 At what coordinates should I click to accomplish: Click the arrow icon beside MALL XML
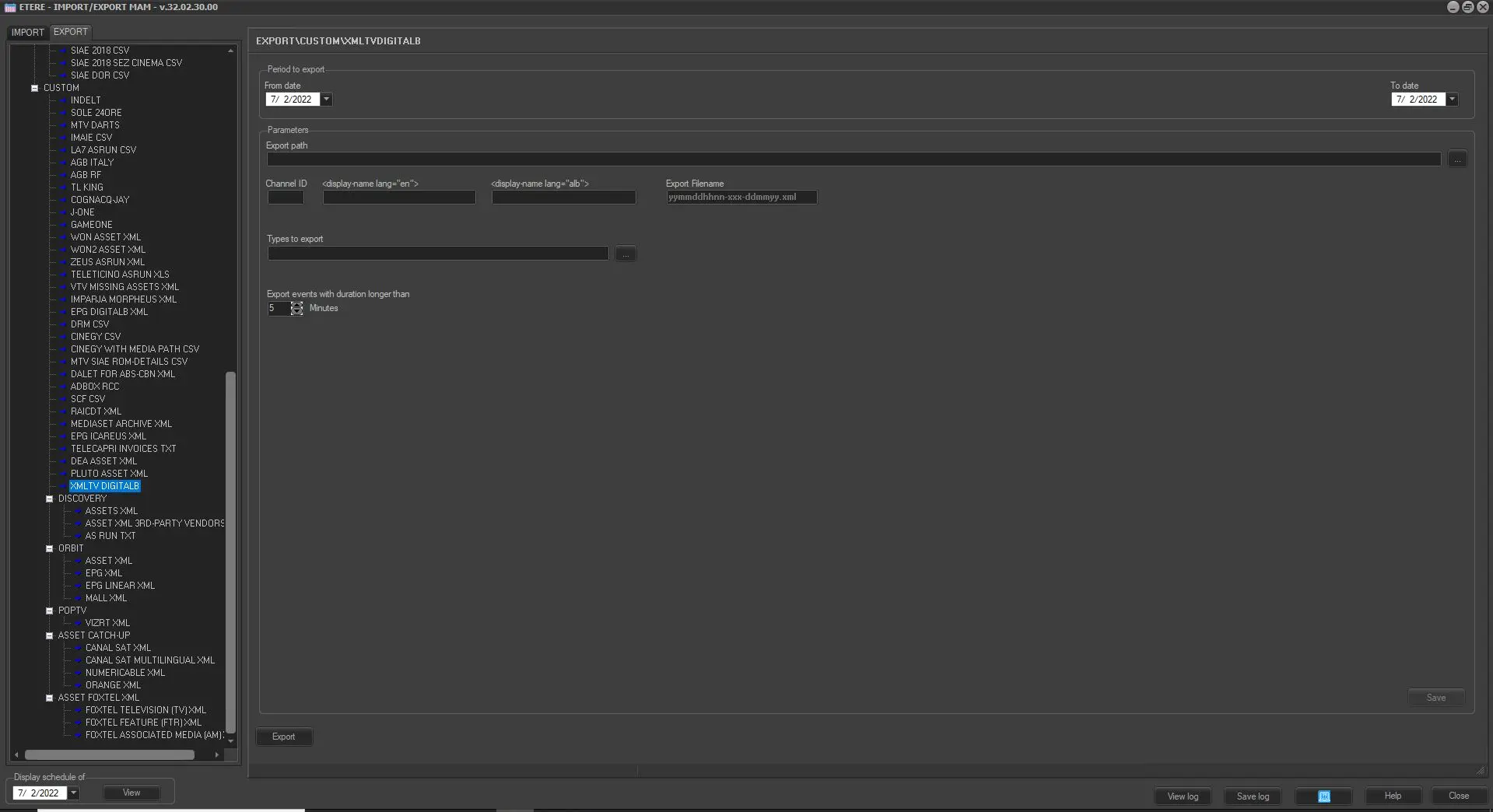pyautogui.click(x=78, y=598)
